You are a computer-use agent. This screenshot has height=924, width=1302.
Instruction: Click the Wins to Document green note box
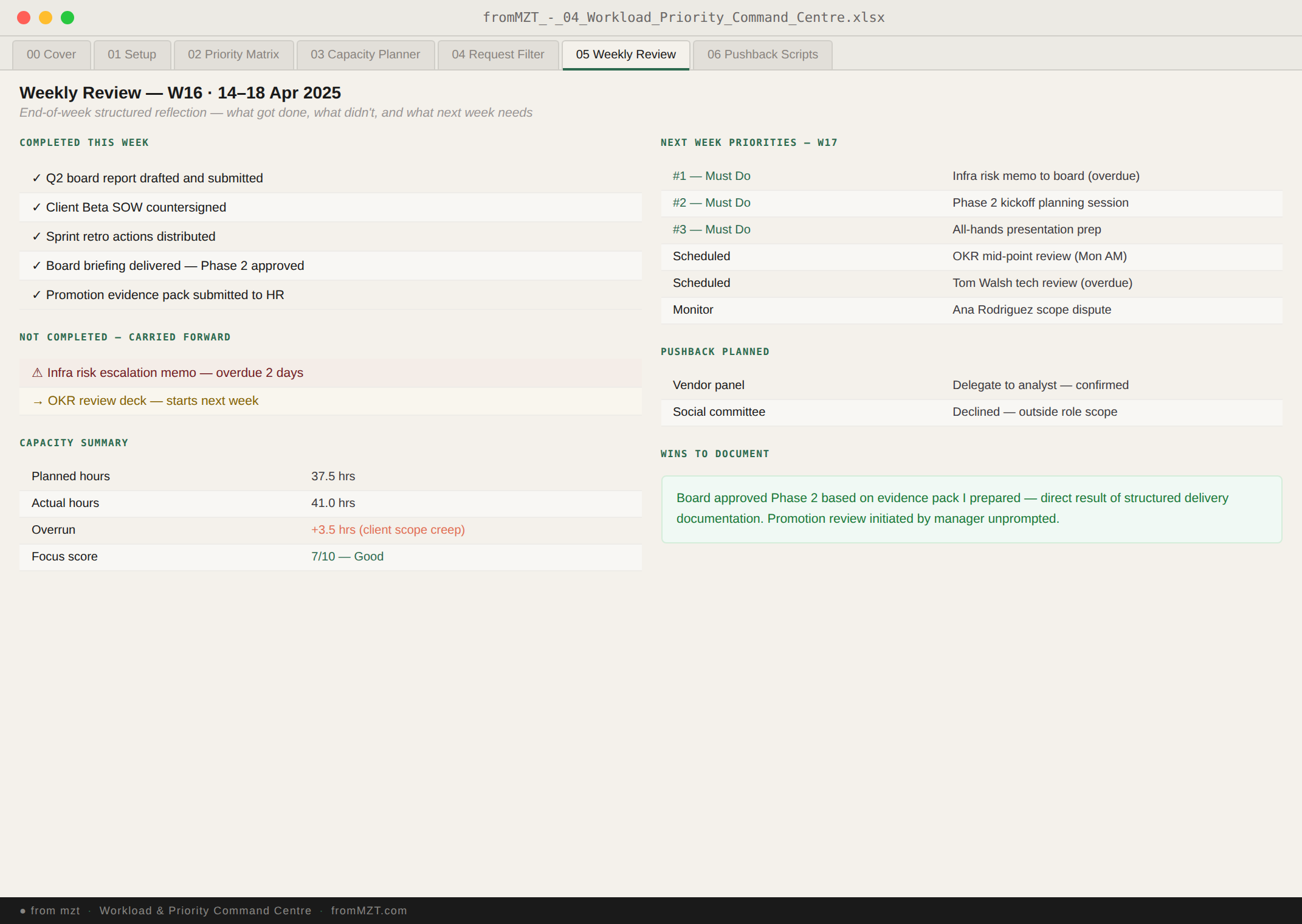[971, 509]
